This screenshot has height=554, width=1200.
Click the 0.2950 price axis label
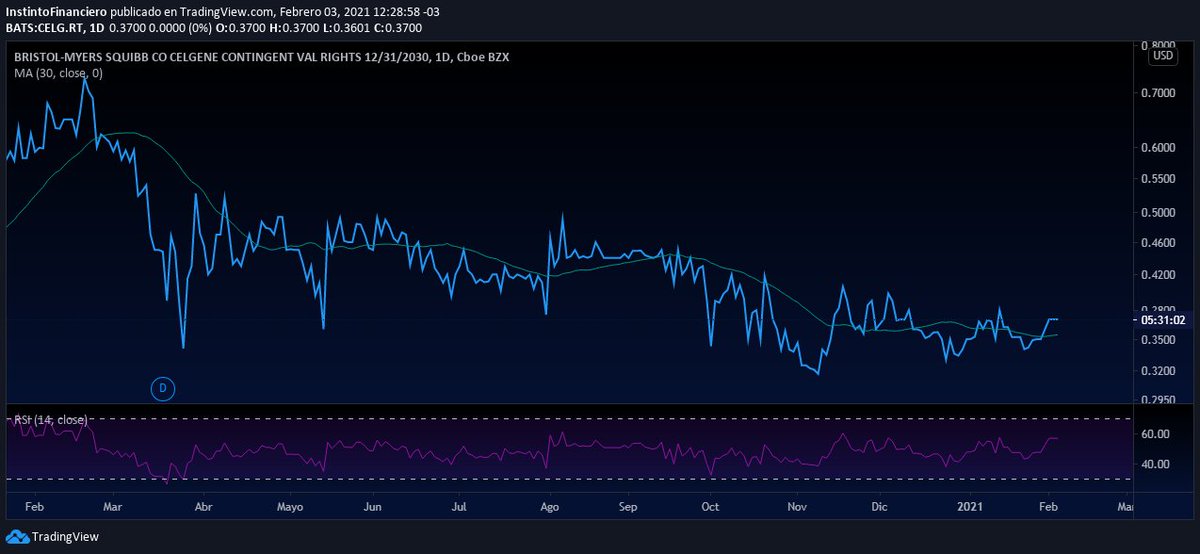(x=1159, y=401)
